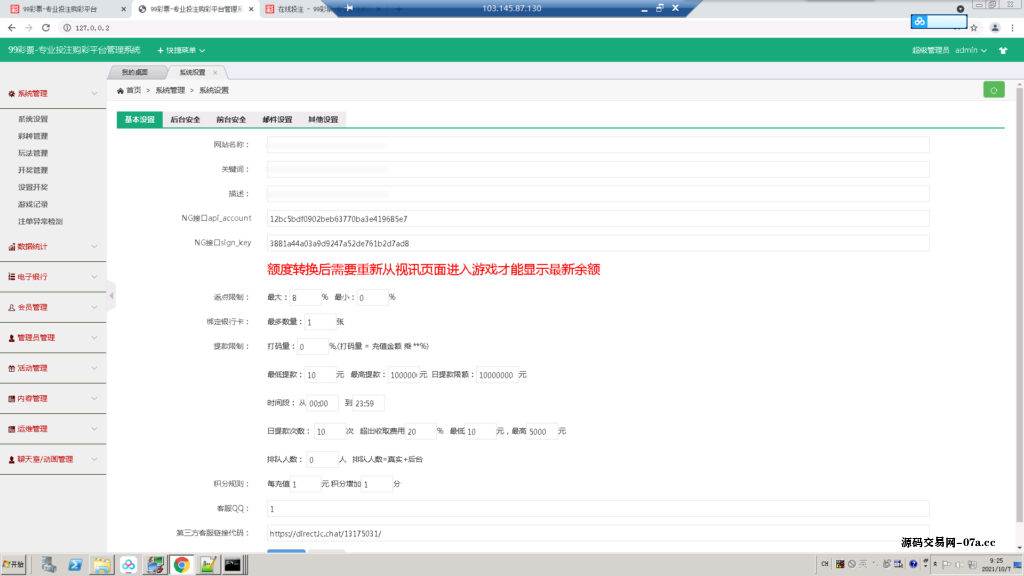
Task: Click the shirt theme icon in the header
Action: [x=1004, y=49]
